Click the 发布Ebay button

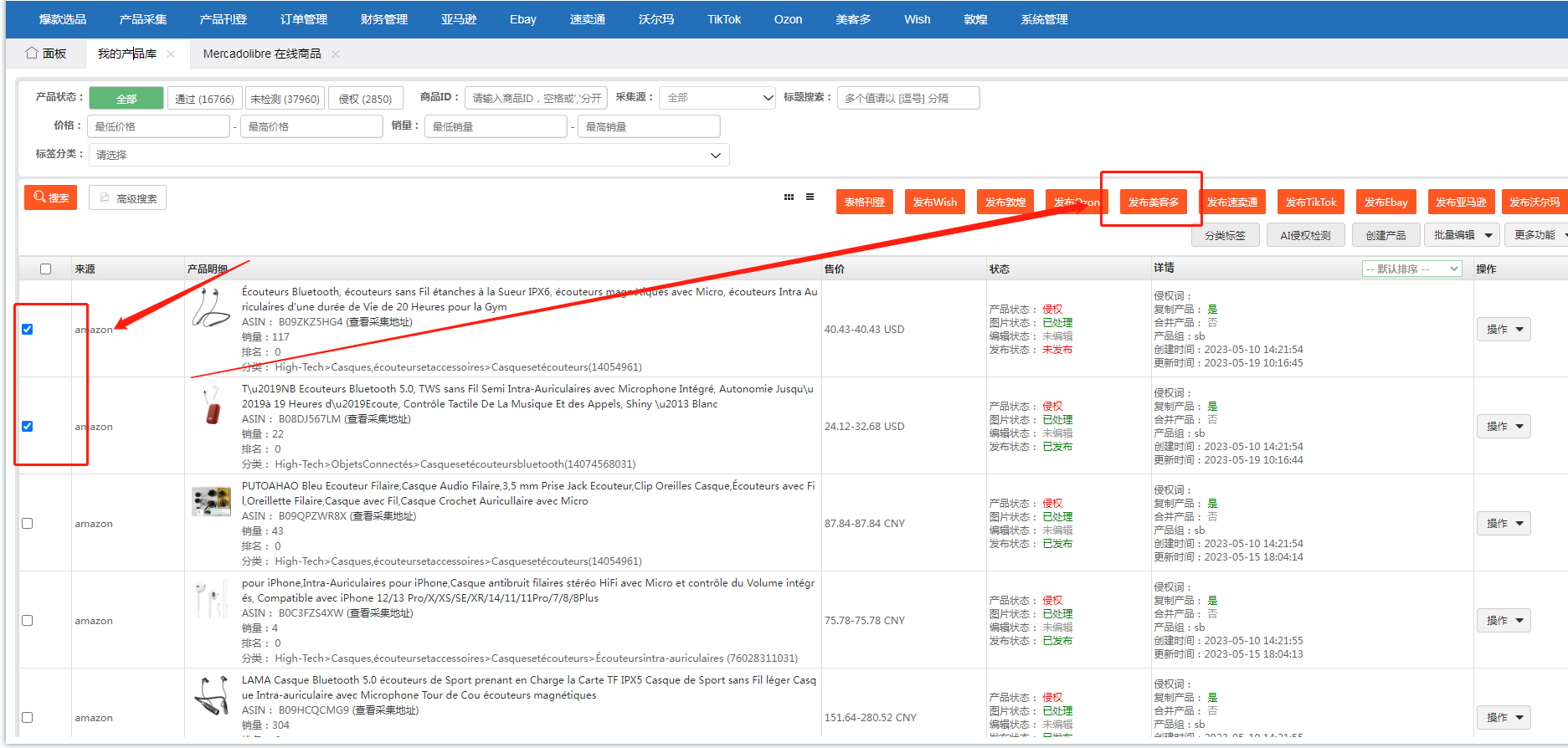point(1386,202)
